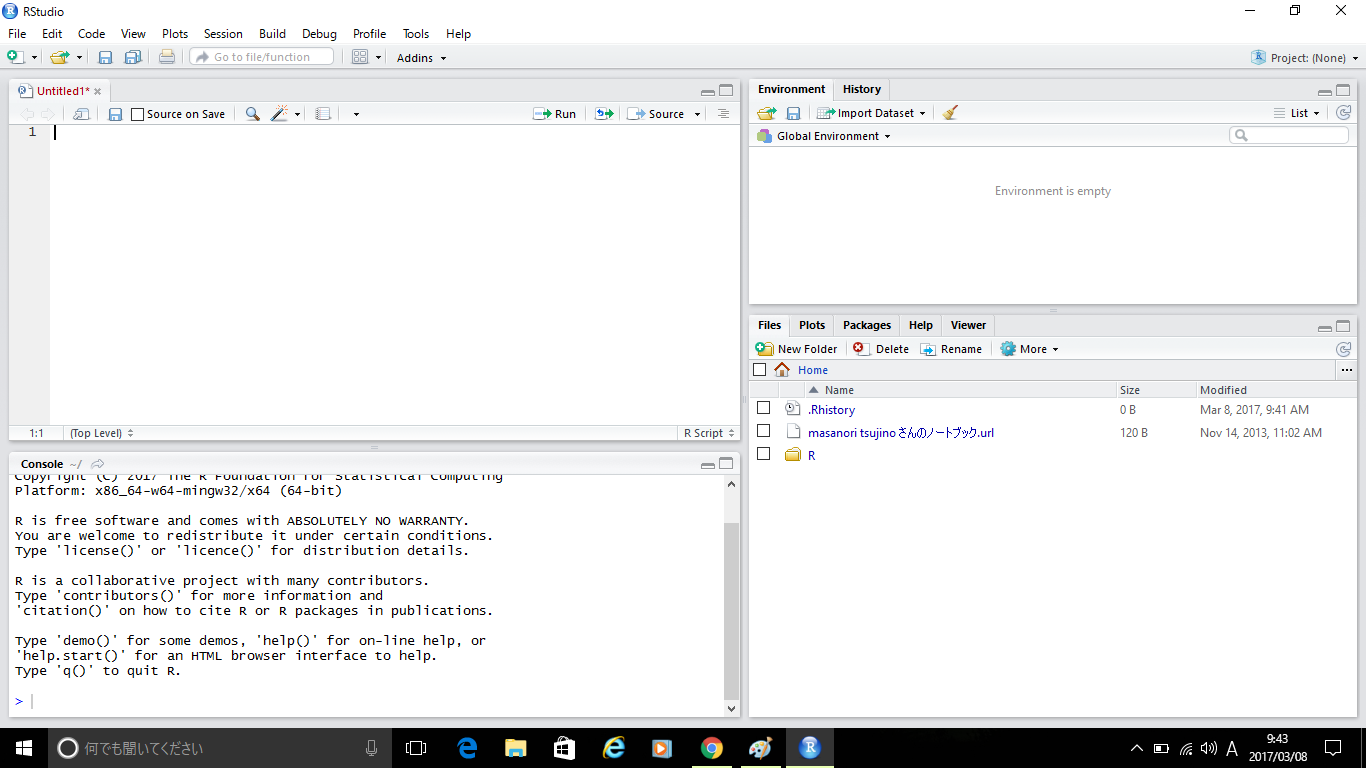Screen dimensions: 1366x768
Task: Run the current line with the Run button
Action: pyautogui.click(x=555, y=114)
